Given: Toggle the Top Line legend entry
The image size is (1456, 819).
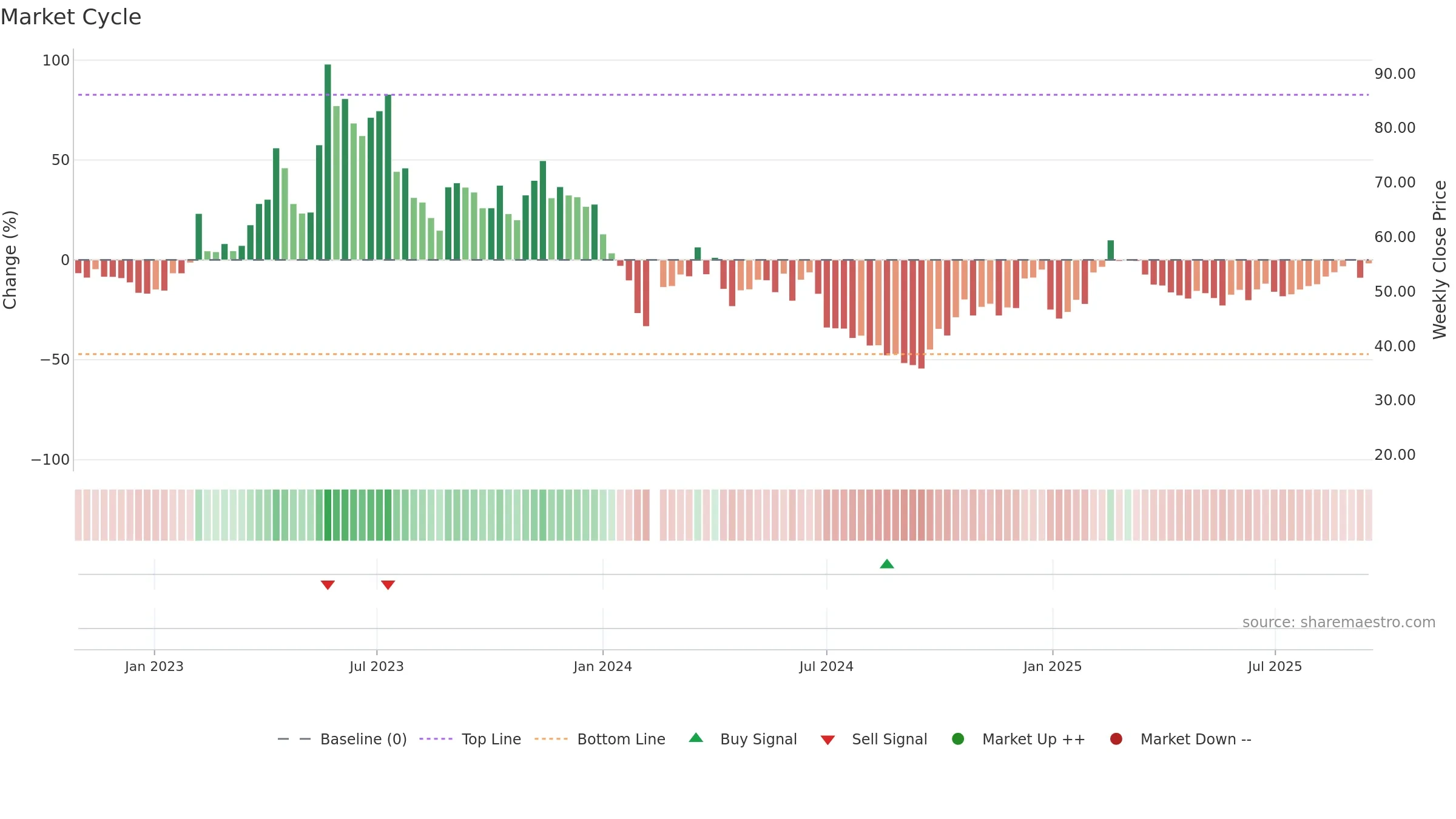Looking at the screenshot, I should (x=470, y=739).
